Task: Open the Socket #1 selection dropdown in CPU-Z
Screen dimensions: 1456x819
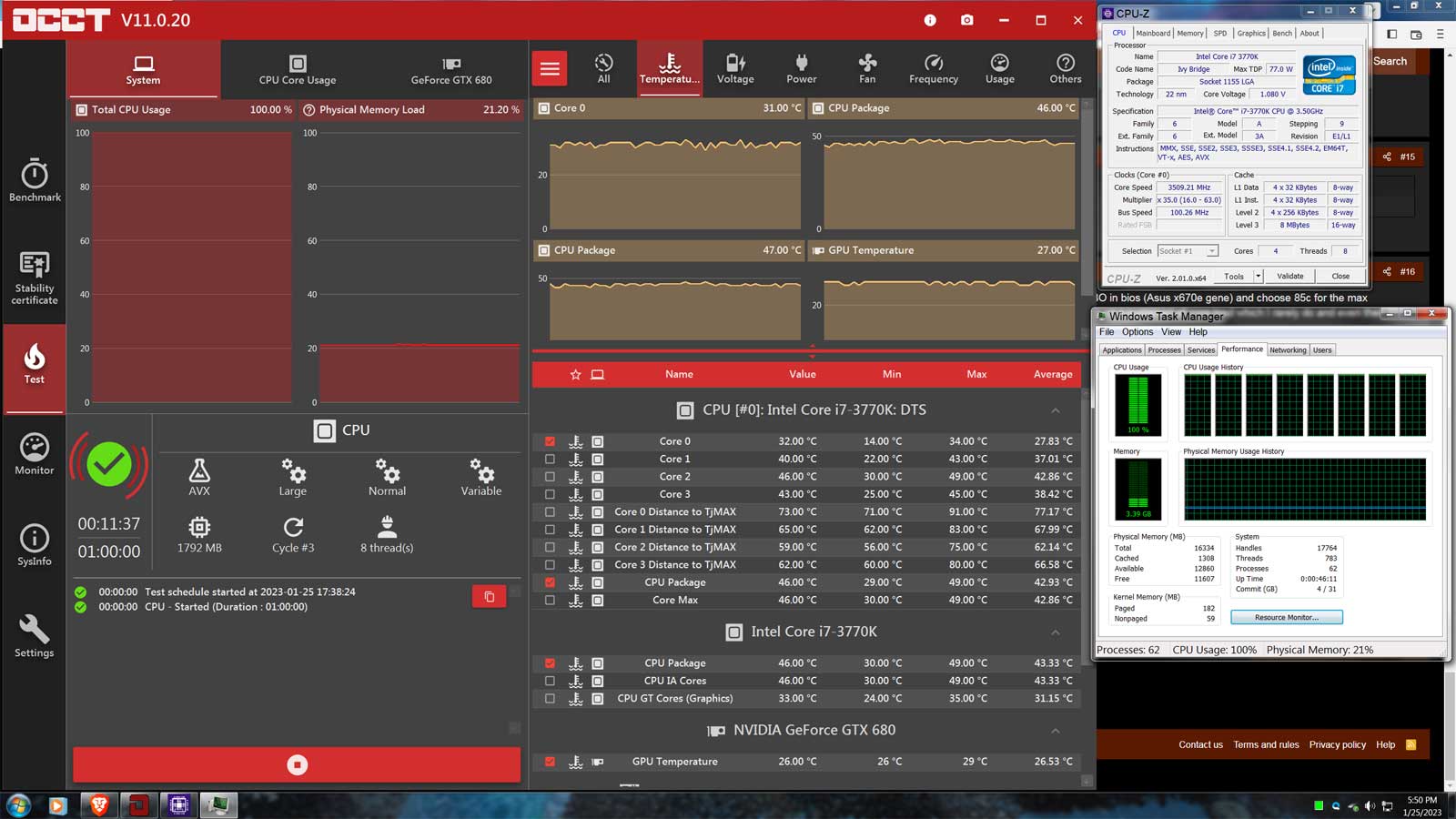Action: pyautogui.click(x=1188, y=251)
